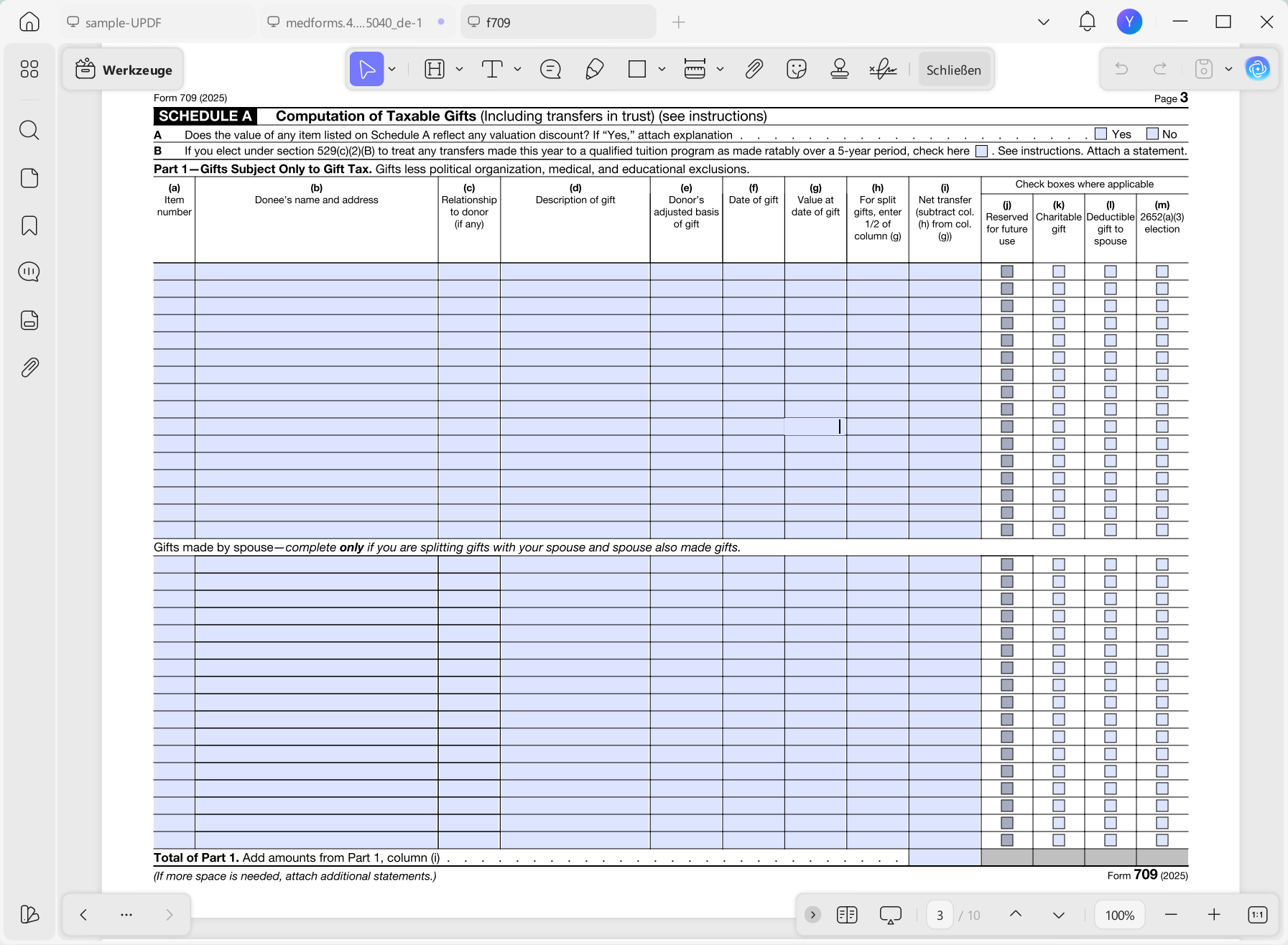Click the Schließen button
Image resolution: width=1288 pixels, height=945 pixels.
click(x=953, y=70)
